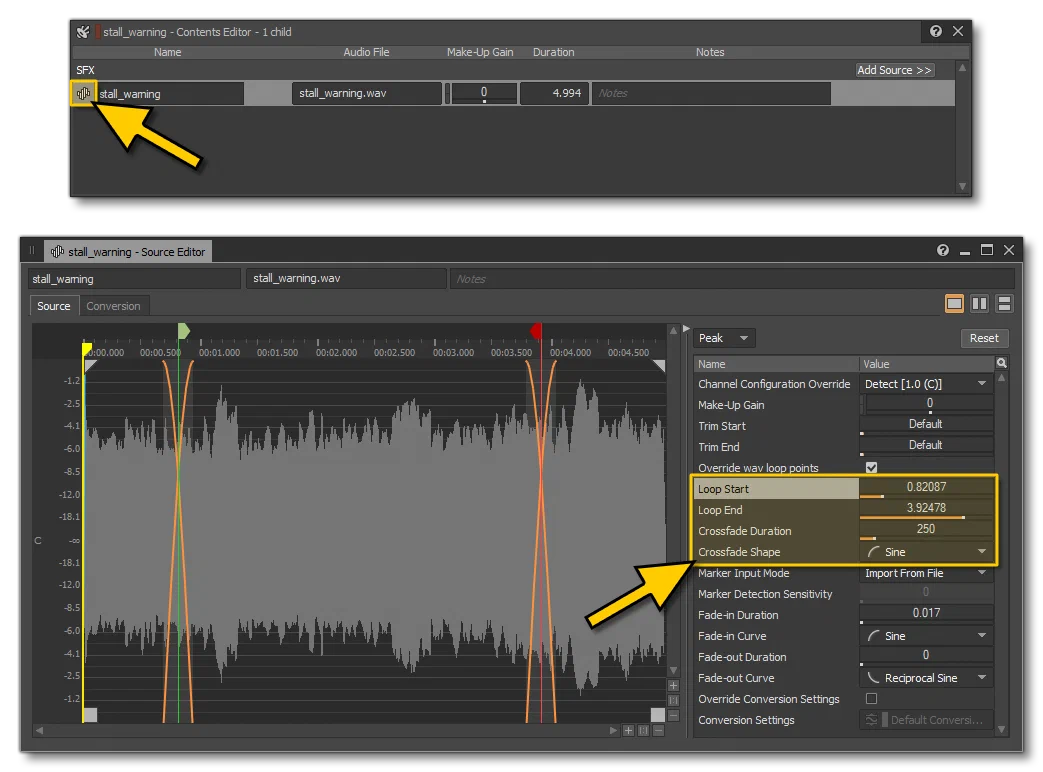Click the bottom-left fade handle of the waveform
1043x772 pixels.
(x=90, y=714)
